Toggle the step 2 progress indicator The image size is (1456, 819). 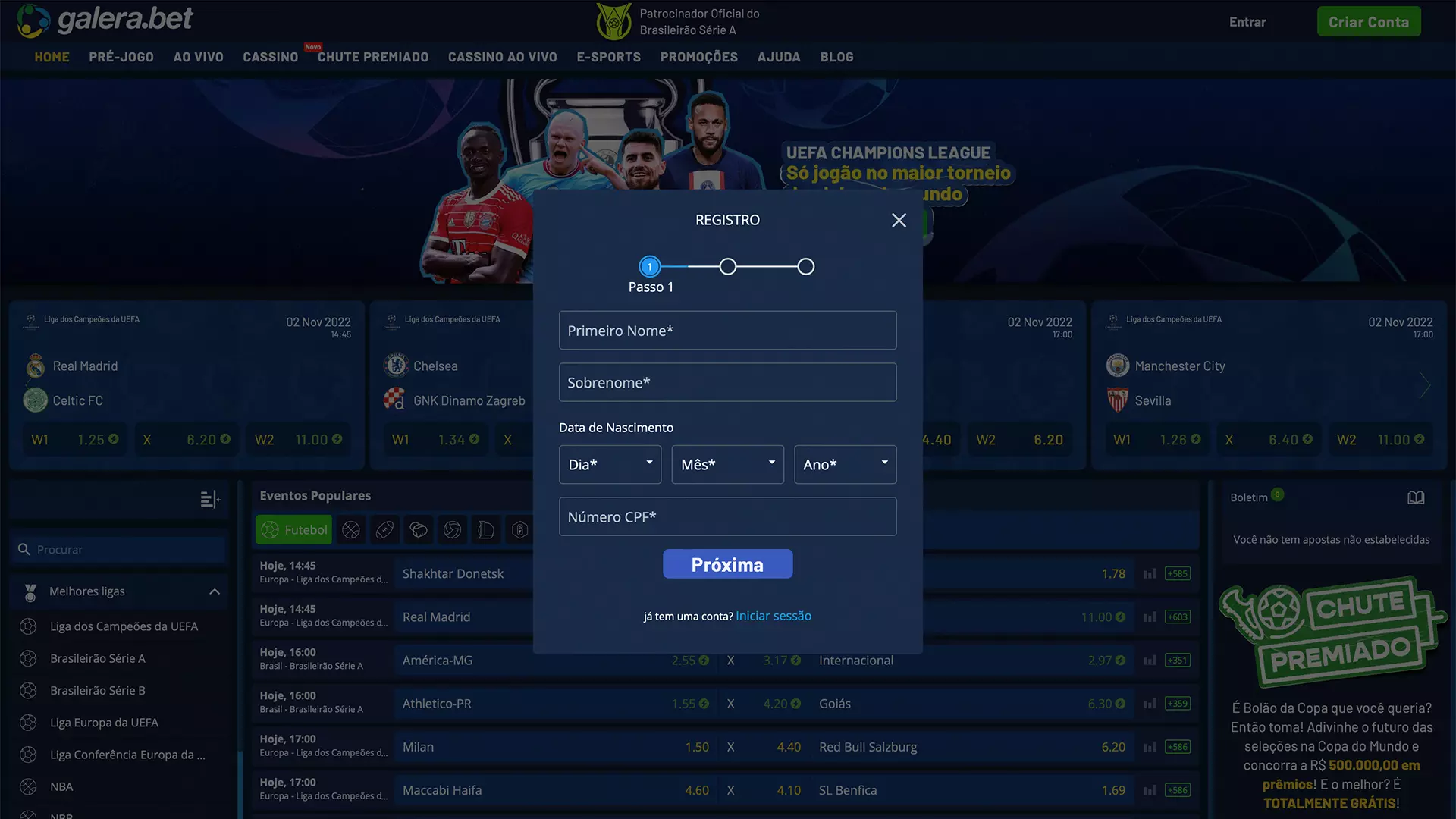click(x=728, y=266)
